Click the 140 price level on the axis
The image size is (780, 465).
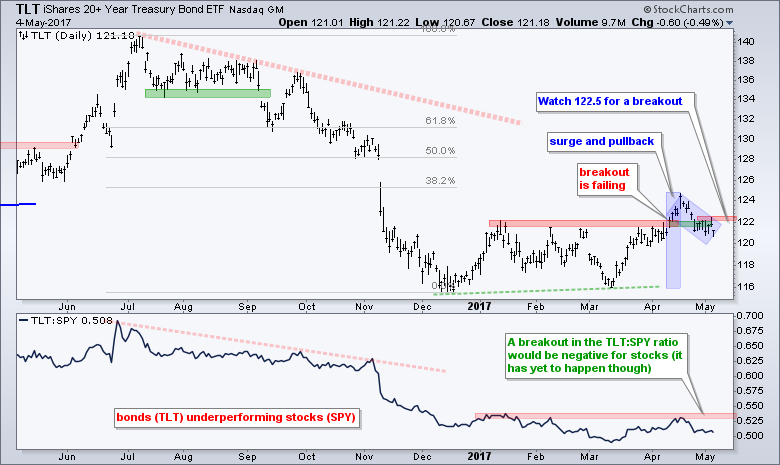(747, 42)
